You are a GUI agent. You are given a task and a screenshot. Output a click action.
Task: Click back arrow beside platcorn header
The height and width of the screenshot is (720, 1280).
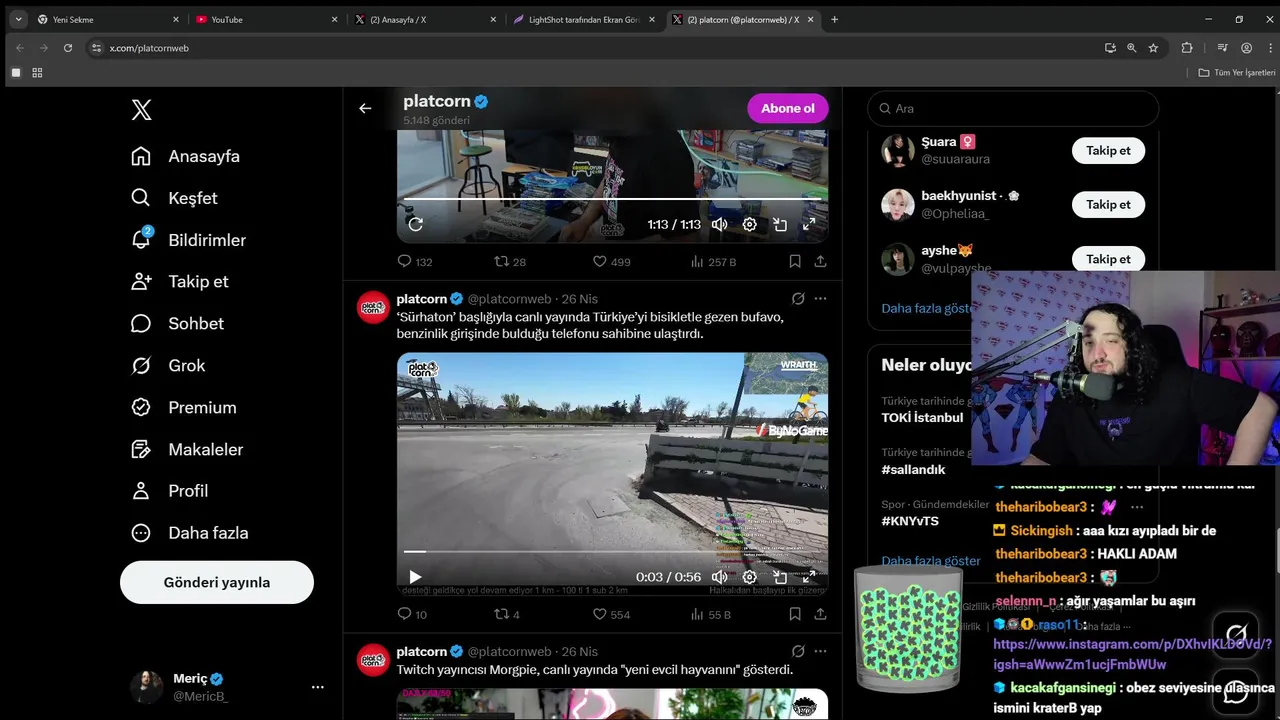[x=365, y=108]
